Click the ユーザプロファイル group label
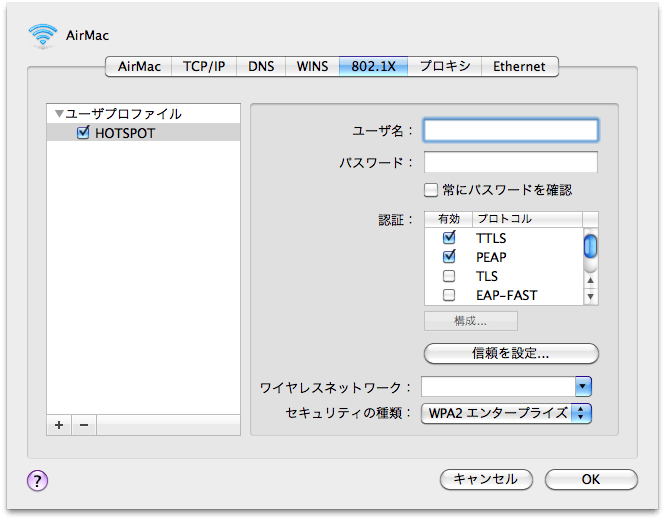This screenshot has height=520, width=665. (123, 114)
